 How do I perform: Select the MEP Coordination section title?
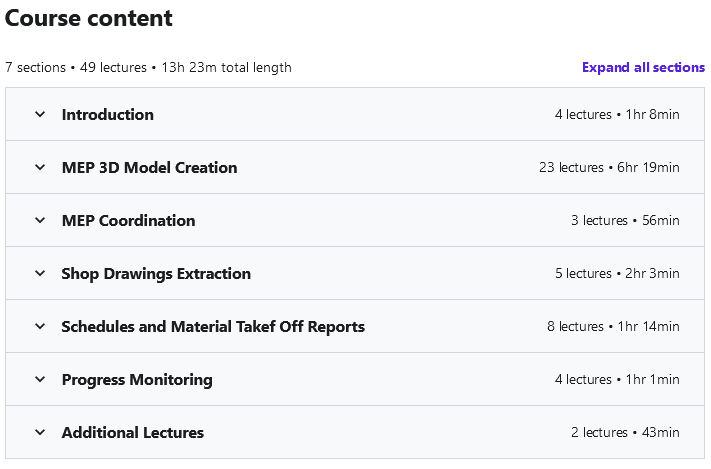pyautogui.click(x=128, y=220)
